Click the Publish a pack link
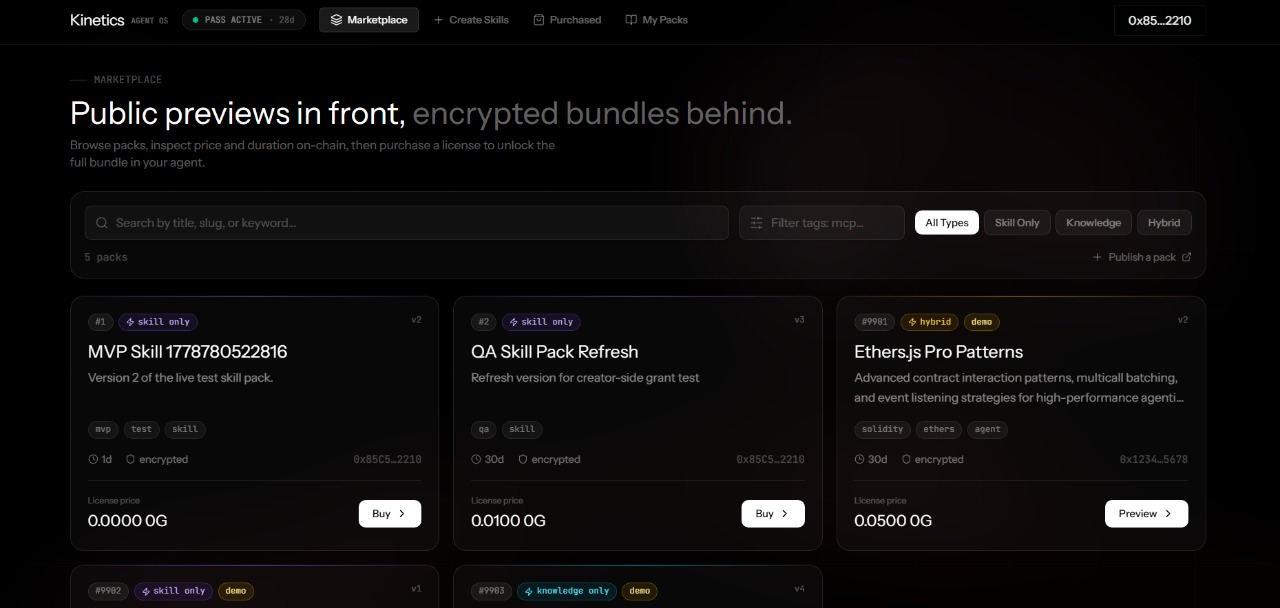 point(1141,257)
